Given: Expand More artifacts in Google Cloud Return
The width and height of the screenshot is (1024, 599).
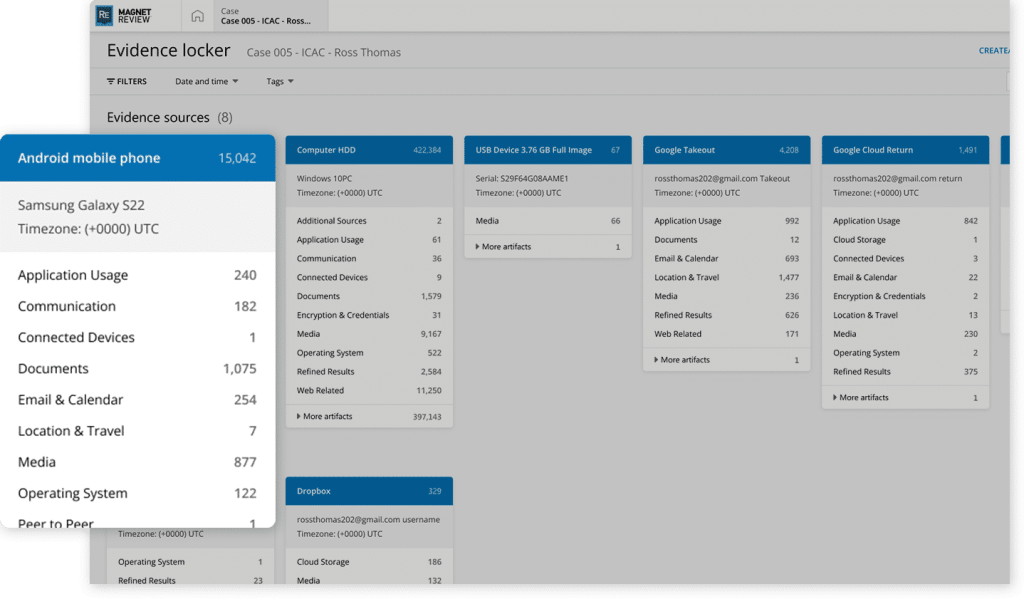Looking at the screenshot, I should click(863, 397).
